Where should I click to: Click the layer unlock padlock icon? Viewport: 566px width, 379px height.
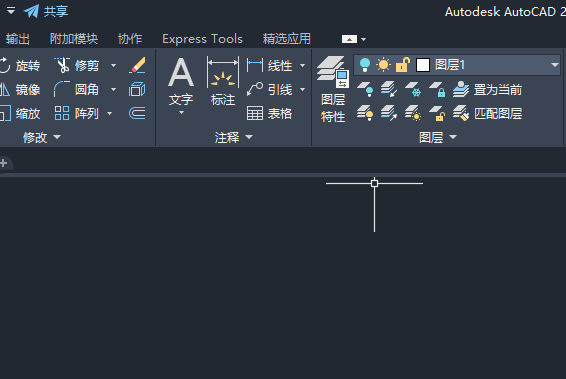click(437, 113)
